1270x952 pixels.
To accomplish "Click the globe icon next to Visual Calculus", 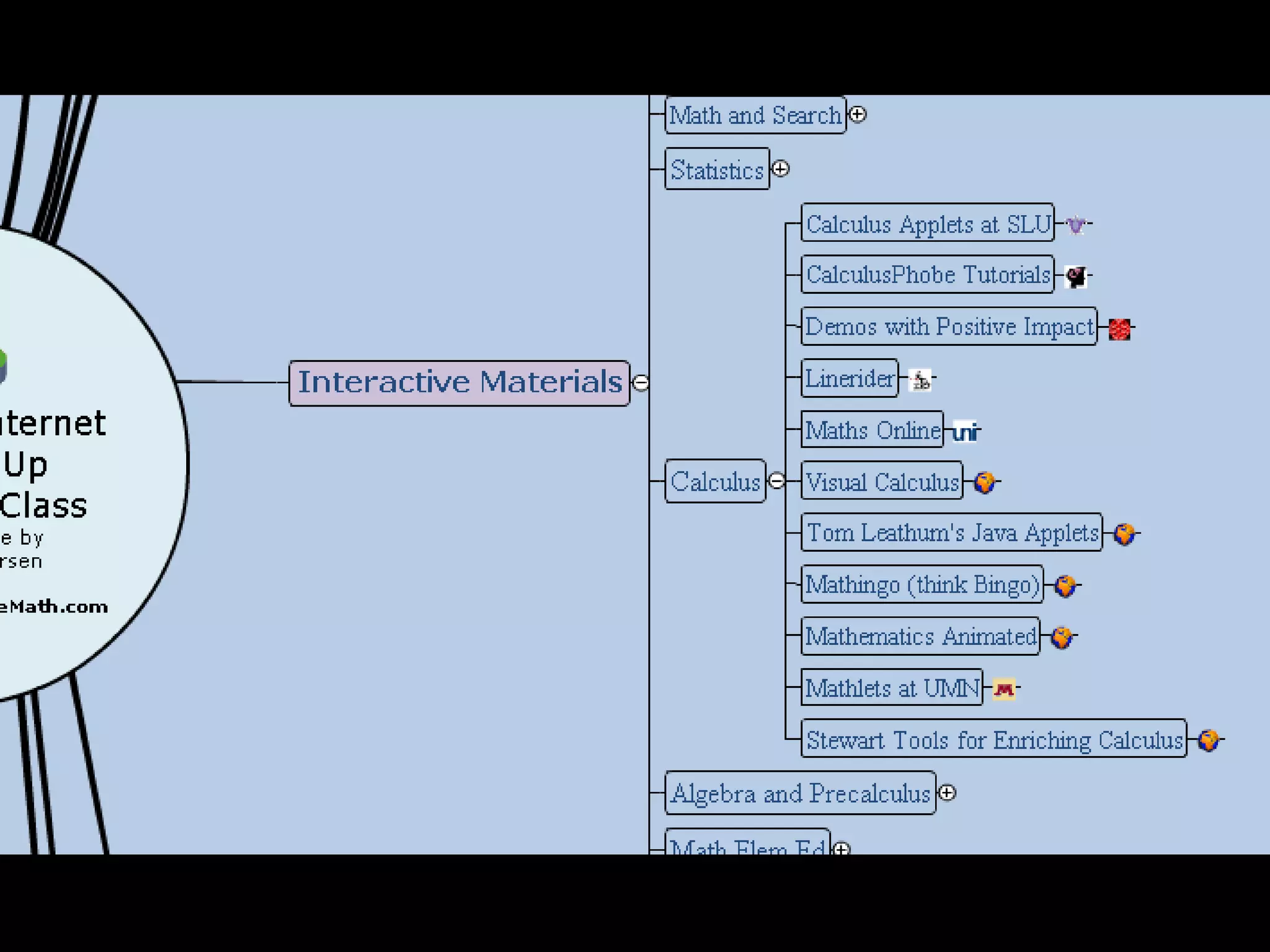I will coord(984,482).
